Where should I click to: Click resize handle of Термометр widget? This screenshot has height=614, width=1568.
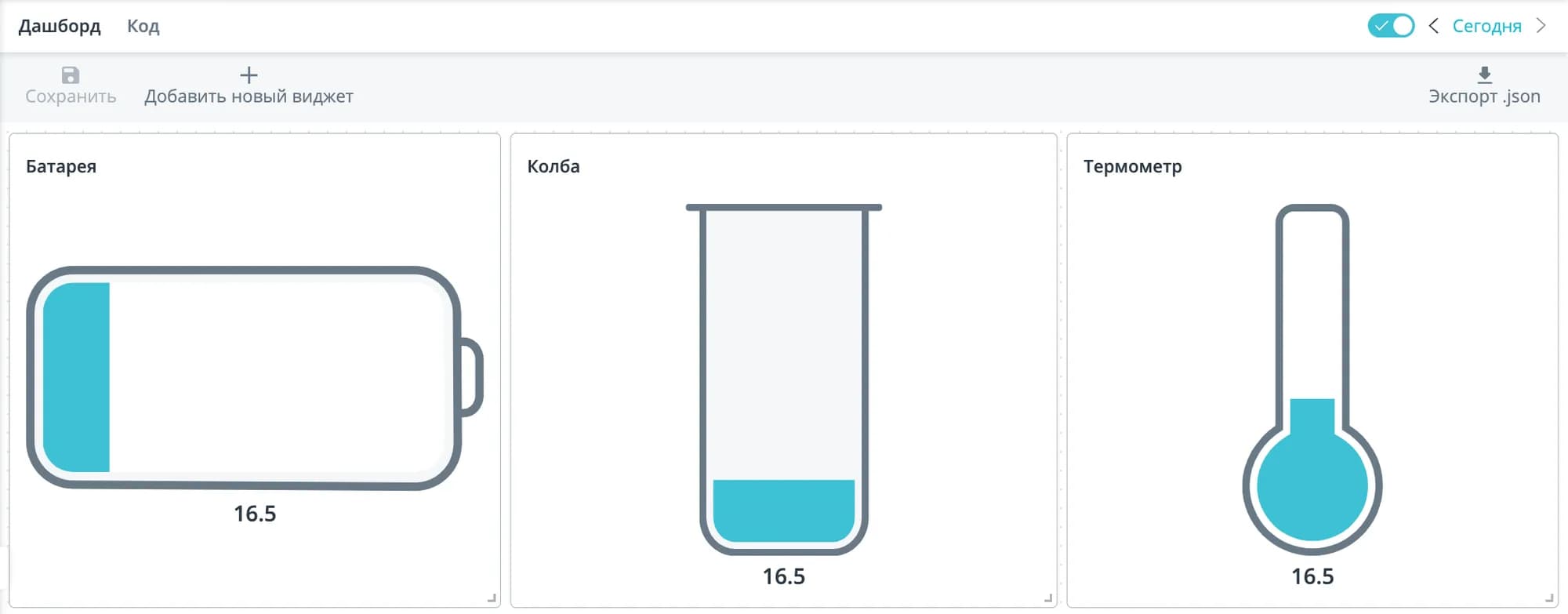pyautogui.click(x=1549, y=598)
